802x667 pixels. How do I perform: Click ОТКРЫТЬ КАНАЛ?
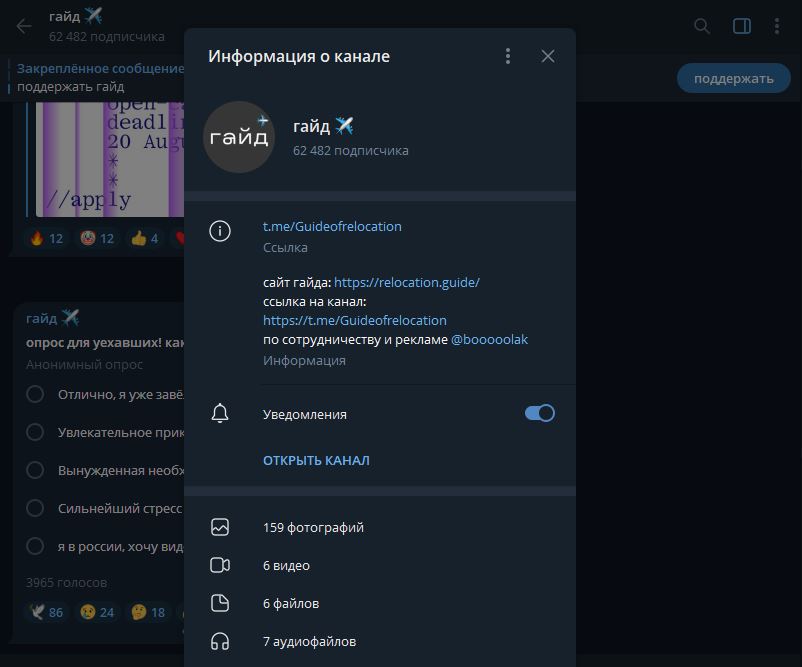(x=316, y=460)
